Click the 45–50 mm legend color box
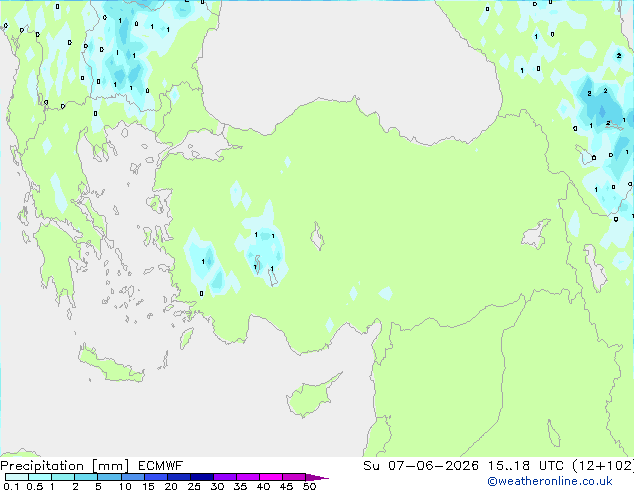634x490 pixels. 294,477
